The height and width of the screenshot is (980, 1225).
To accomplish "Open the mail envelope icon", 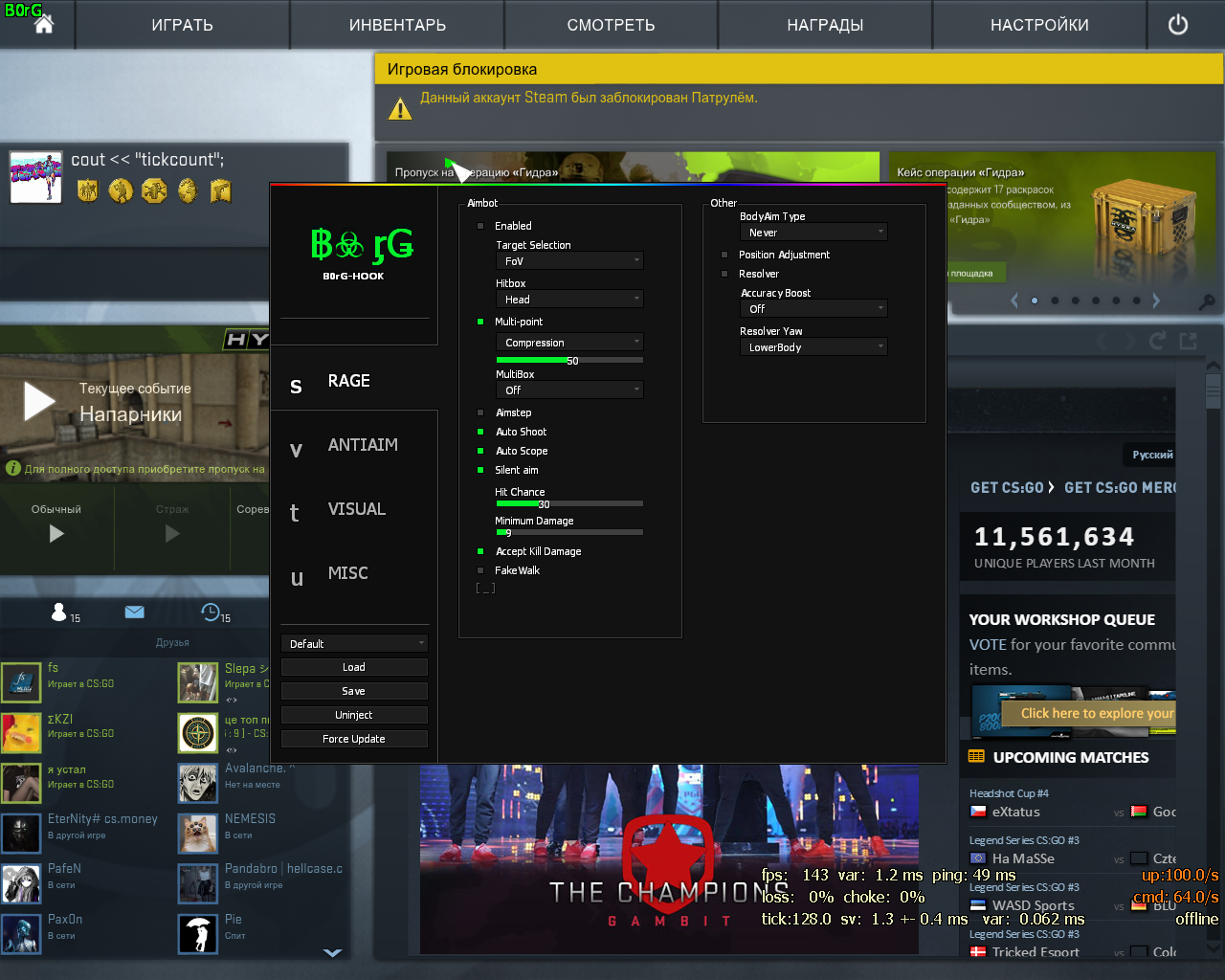I will coord(135,612).
